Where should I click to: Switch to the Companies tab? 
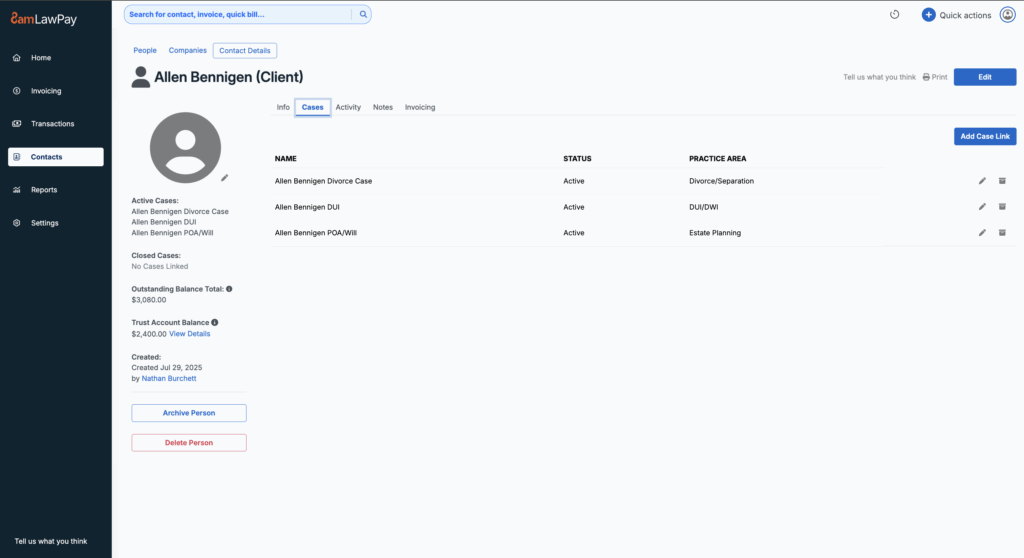pyautogui.click(x=188, y=50)
